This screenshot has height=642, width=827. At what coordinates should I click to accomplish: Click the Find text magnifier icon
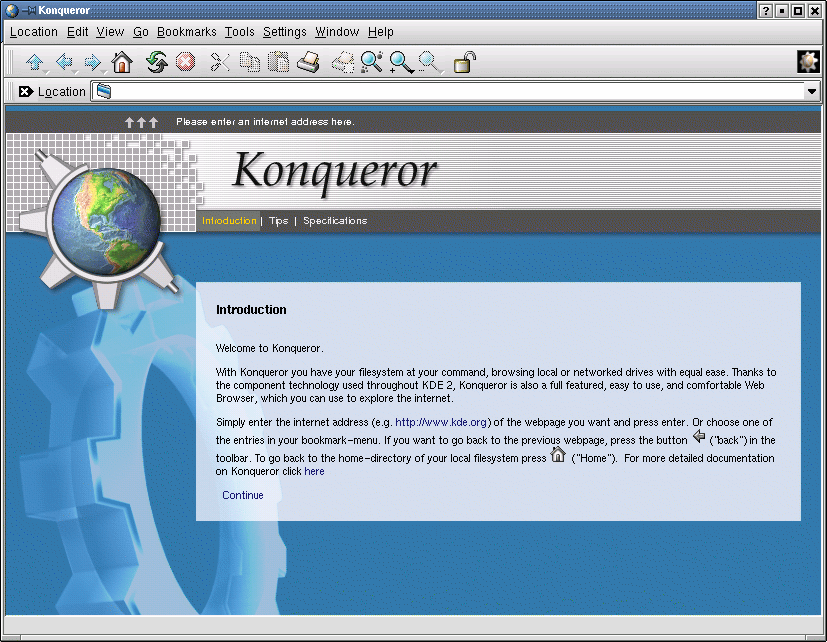click(372, 62)
